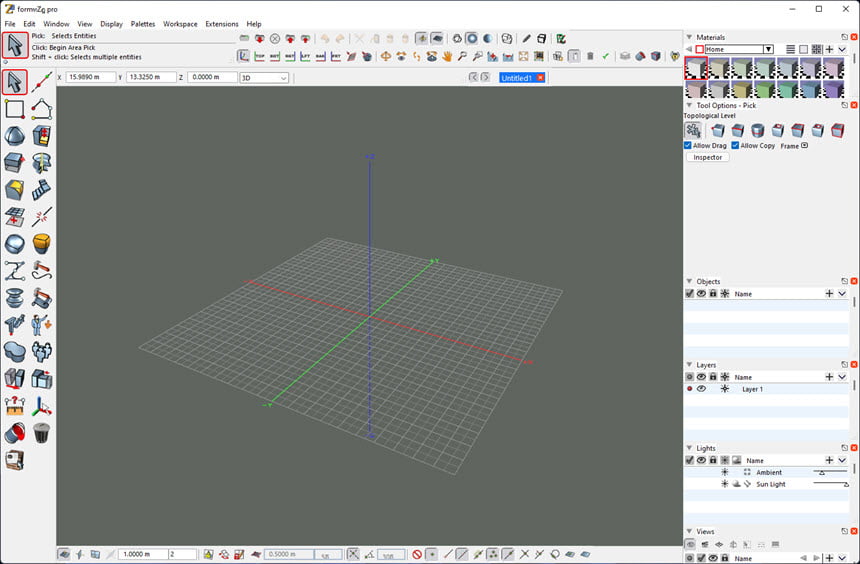Select the cylinder topological level icon
This screenshot has width=860, height=564.
coord(757,130)
